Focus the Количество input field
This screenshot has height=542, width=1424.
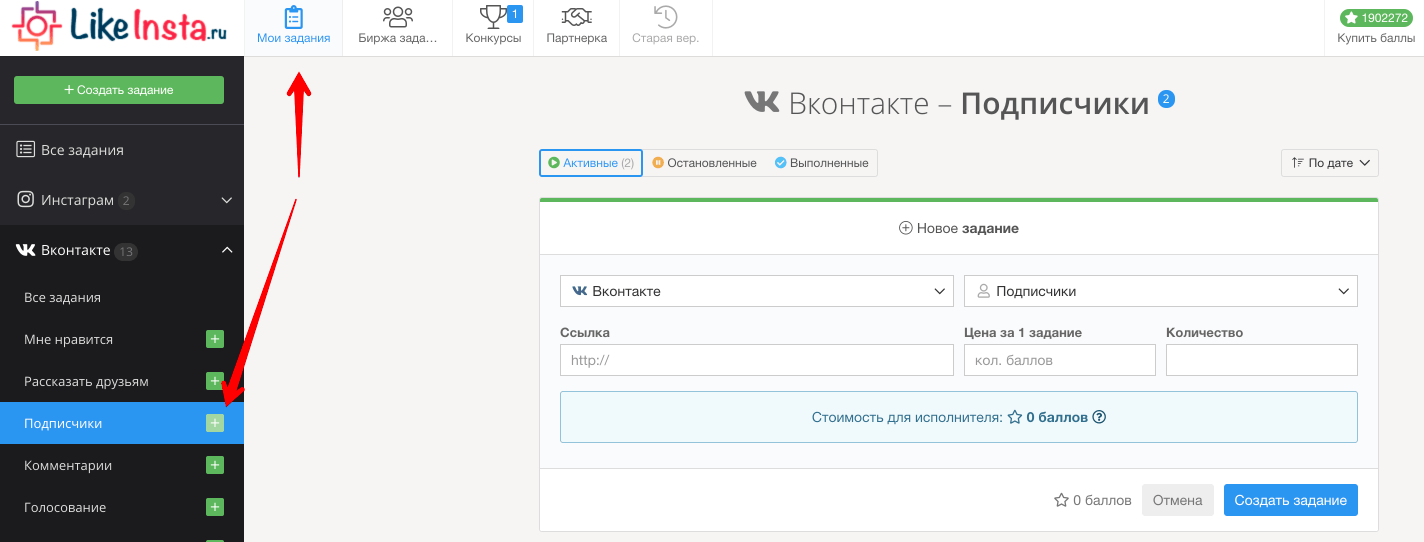tap(1262, 360)
